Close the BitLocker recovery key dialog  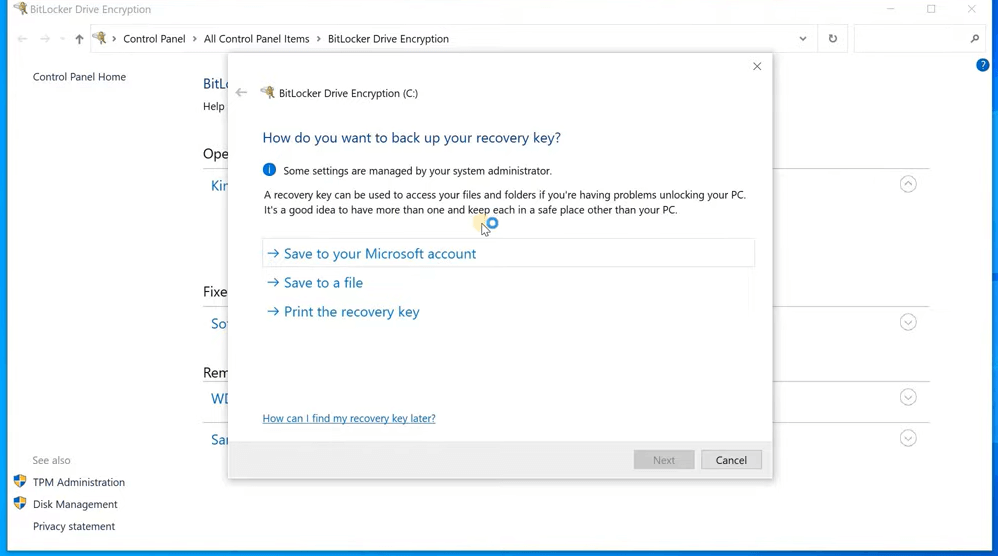point(757,66)
